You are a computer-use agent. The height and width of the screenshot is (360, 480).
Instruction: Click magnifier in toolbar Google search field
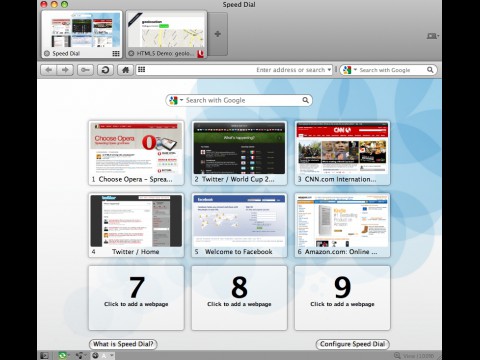click(430, 70)
